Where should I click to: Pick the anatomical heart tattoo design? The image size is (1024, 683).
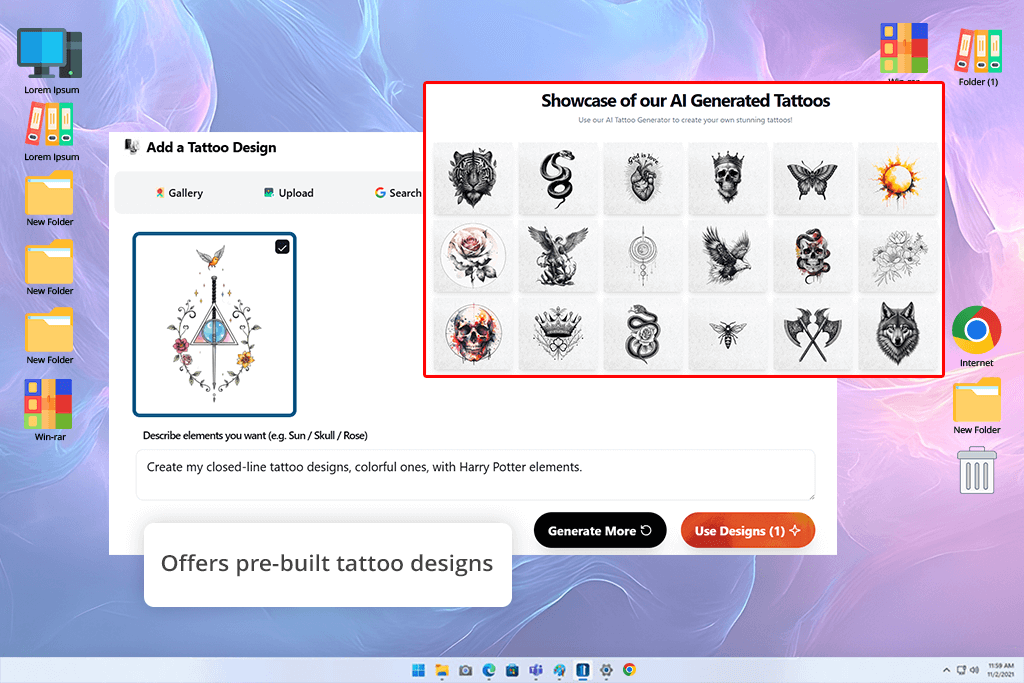pyautogui.click(x=643, y=178)
